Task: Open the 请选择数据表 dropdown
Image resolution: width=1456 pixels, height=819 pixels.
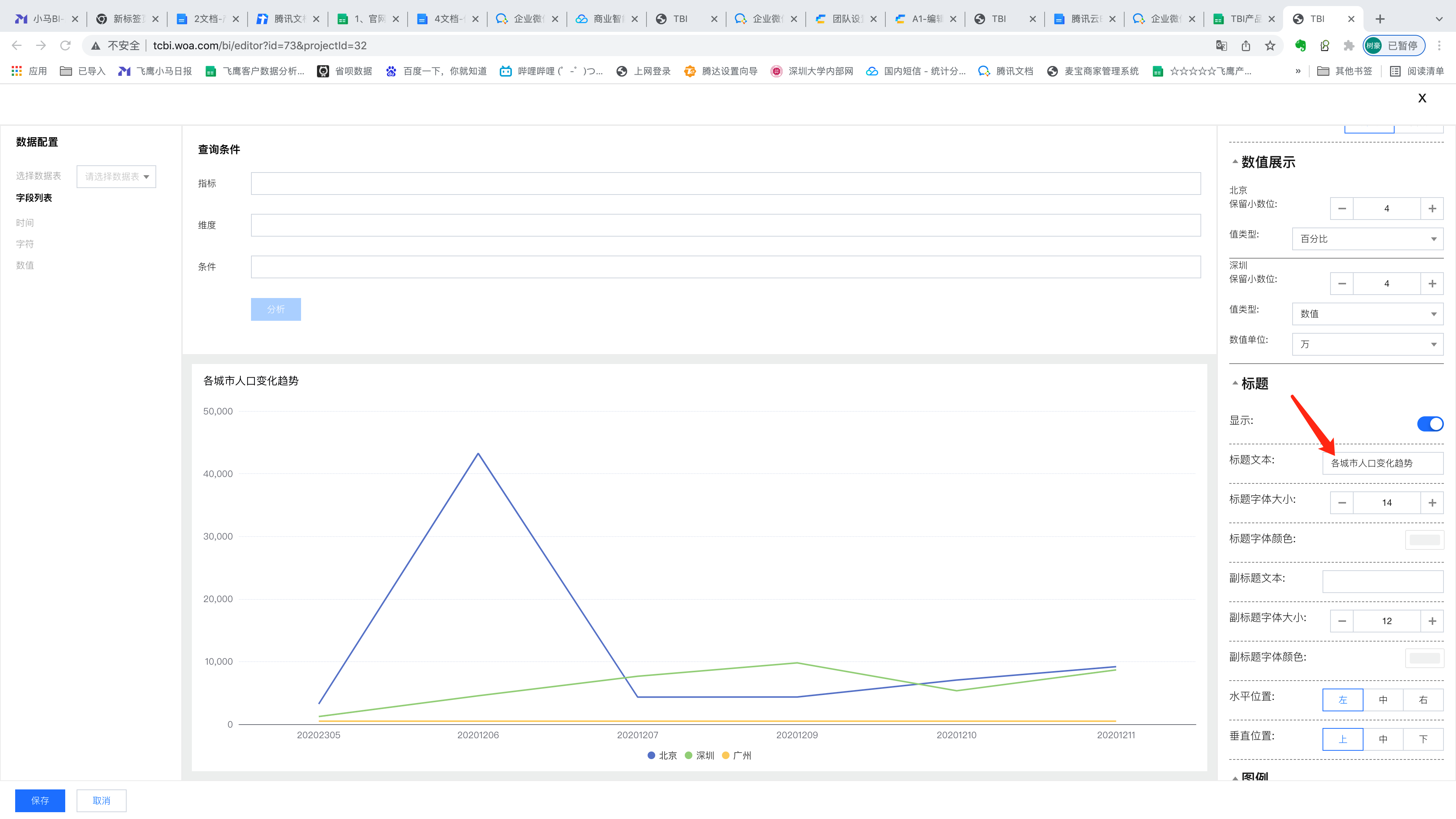Action: pos(116,176)
